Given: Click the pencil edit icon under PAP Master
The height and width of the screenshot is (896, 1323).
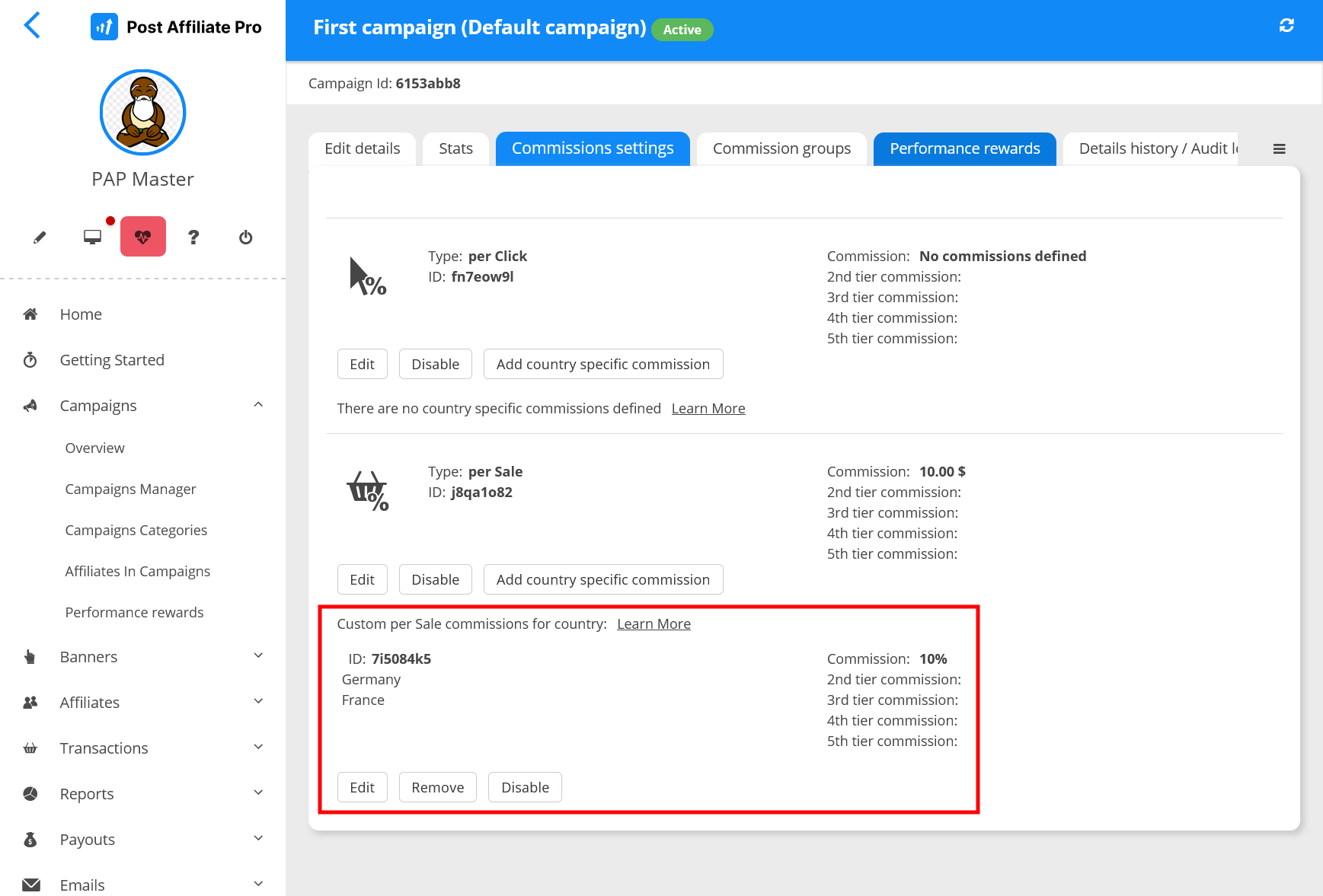Looking at the screenshot, I should (x=40, y=238).
